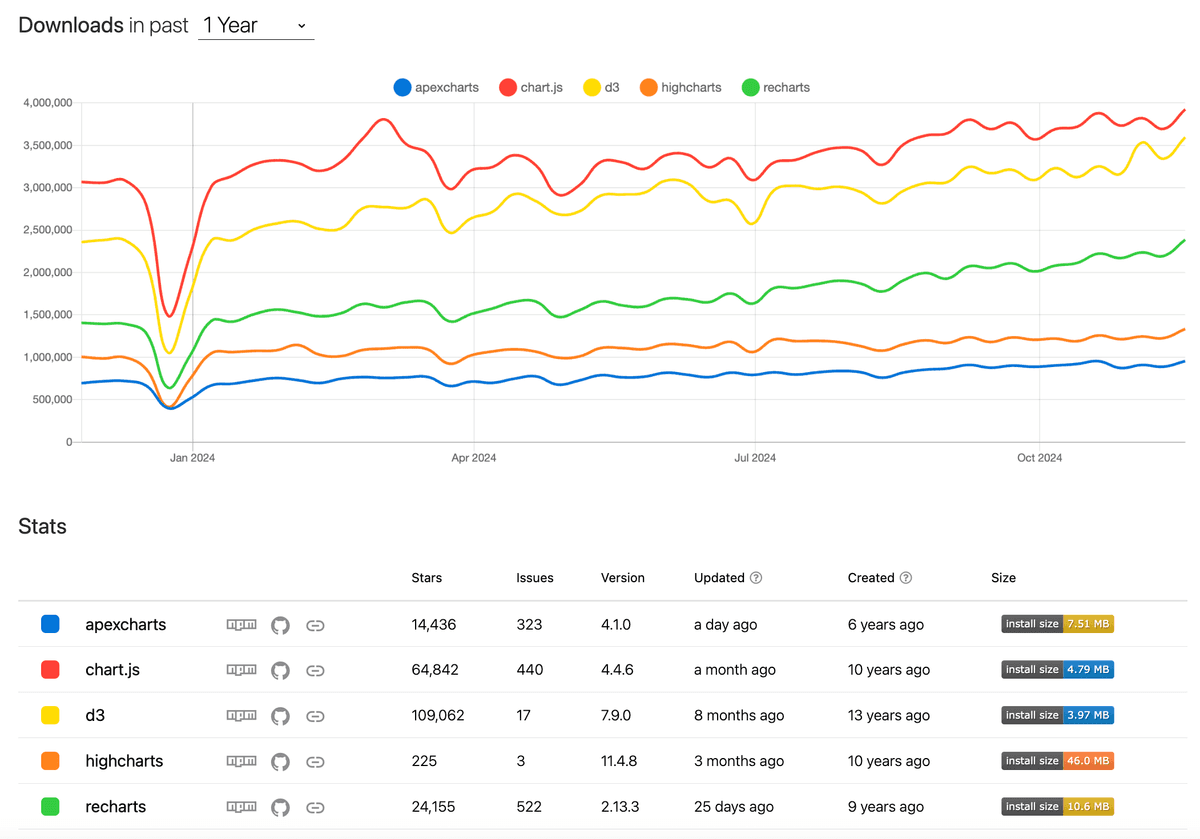
Task: Click the help icon next to Created
Action: tap(905, 577)
